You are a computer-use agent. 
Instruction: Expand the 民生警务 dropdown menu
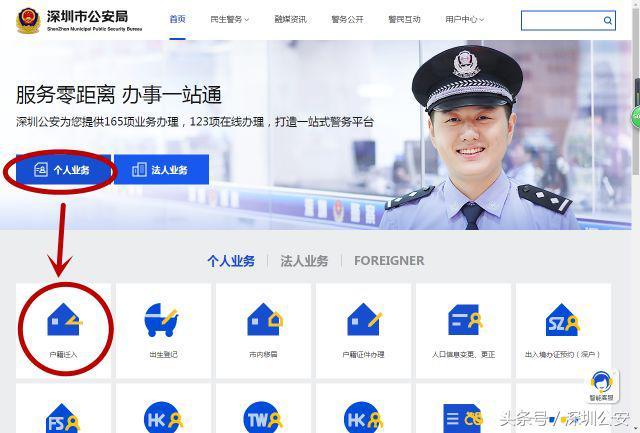tap(229, 19)
